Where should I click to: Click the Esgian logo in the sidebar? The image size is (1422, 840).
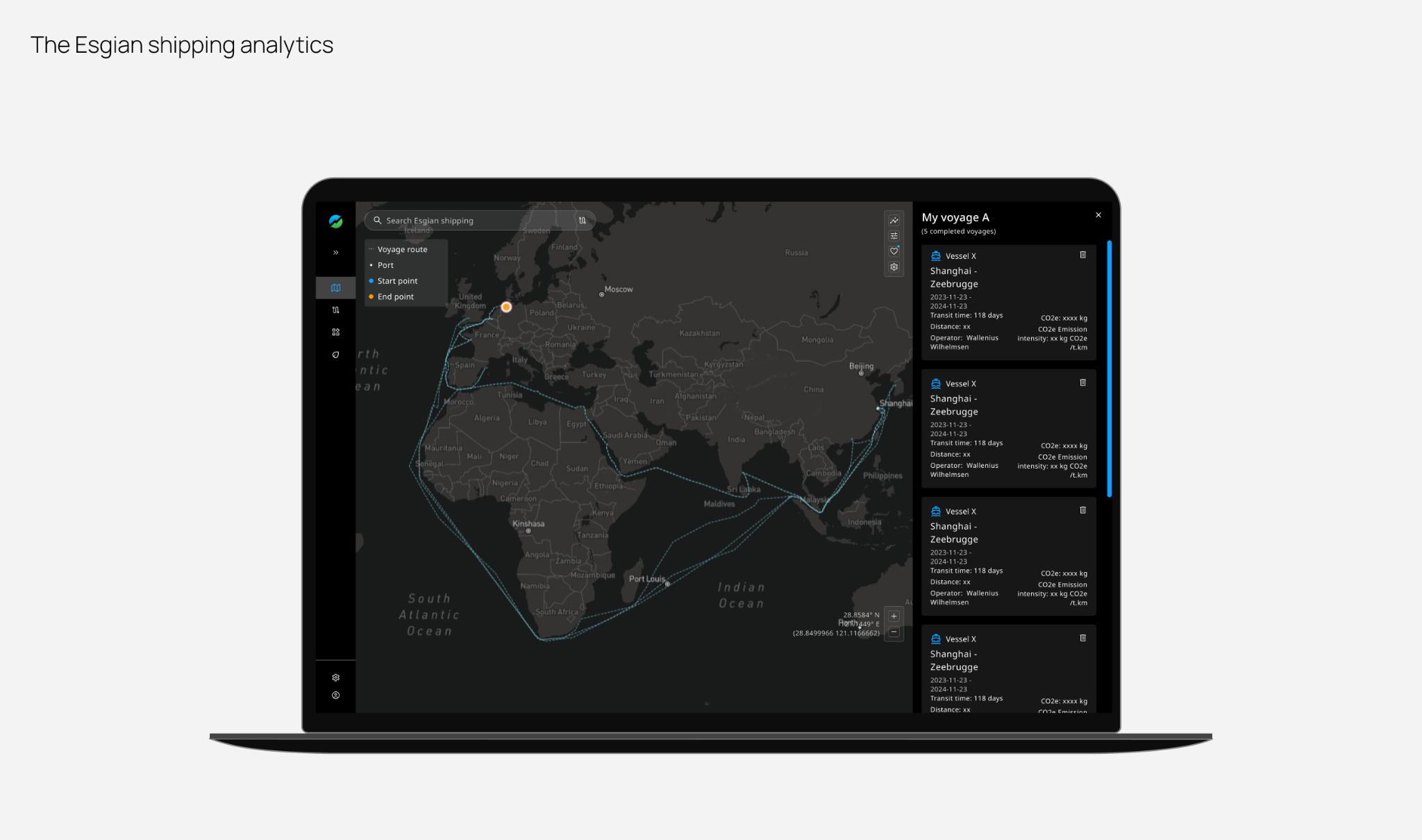[x=335, y=221]
